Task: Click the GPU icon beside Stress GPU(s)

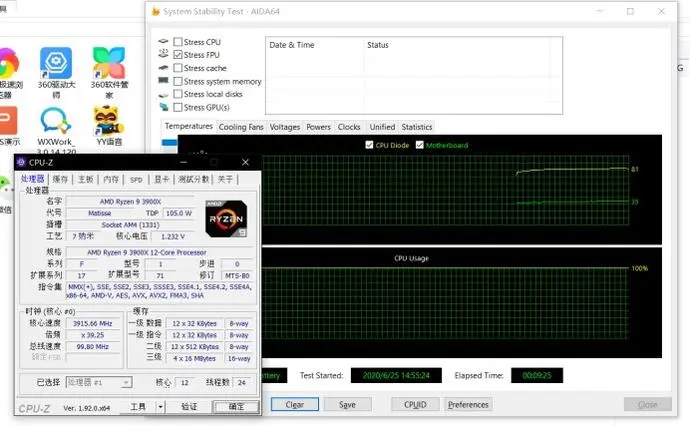Action: (x=164, y=107)
